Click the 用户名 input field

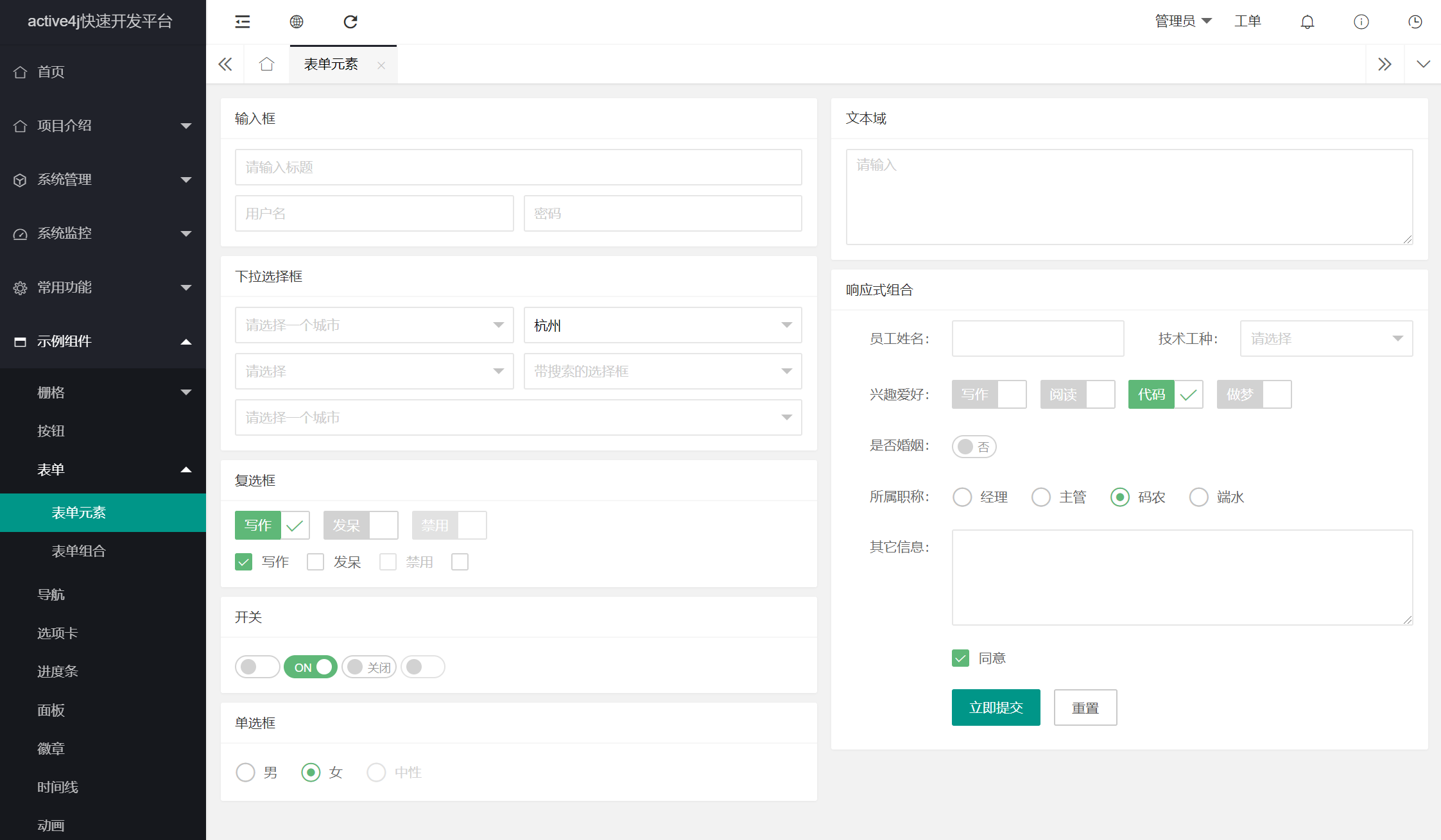click(x=374, y=214)
